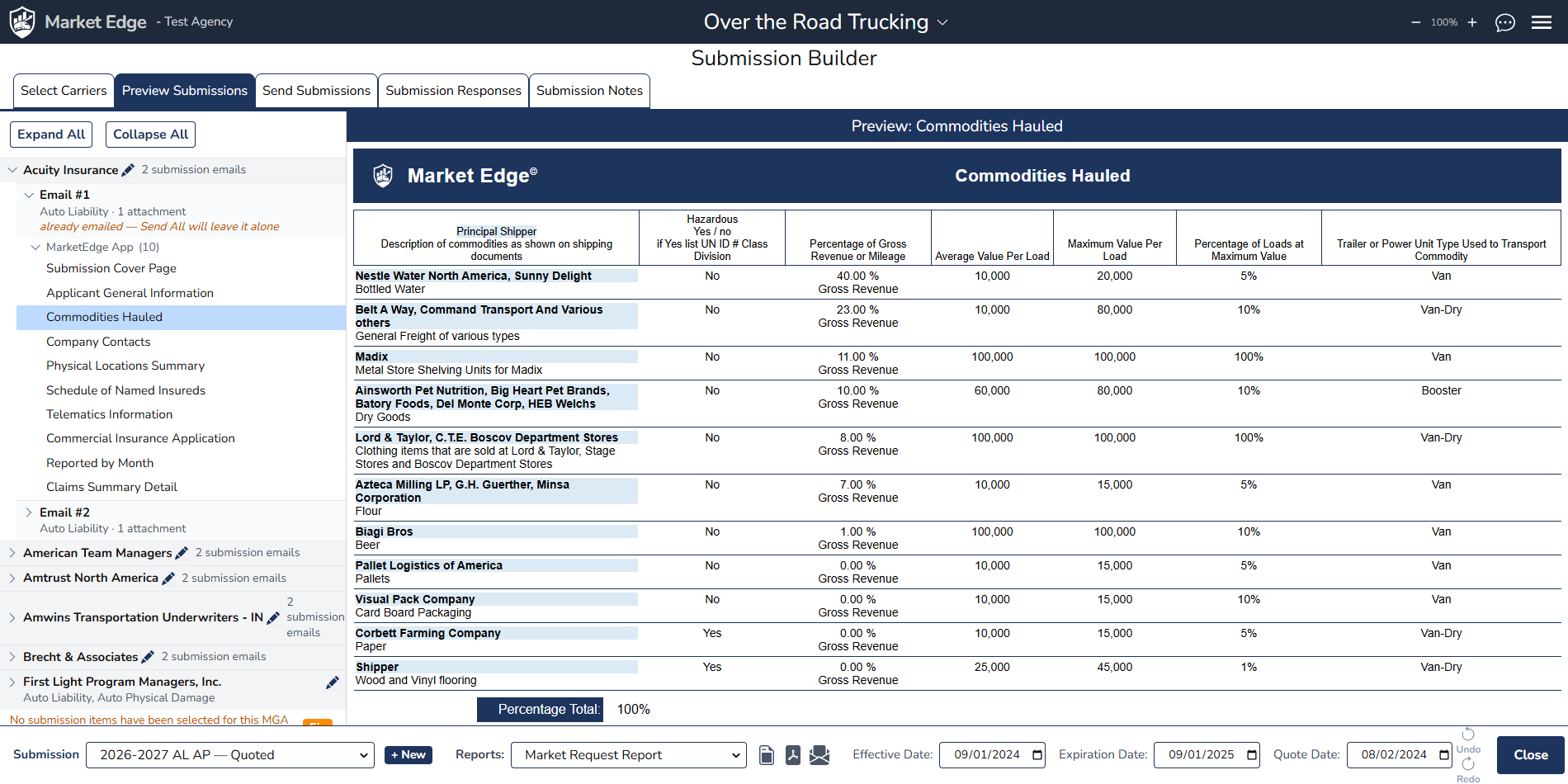Select Submission Cover Page in tree
The height and width of the screenshot is (784, 1568).
(111, 269)
